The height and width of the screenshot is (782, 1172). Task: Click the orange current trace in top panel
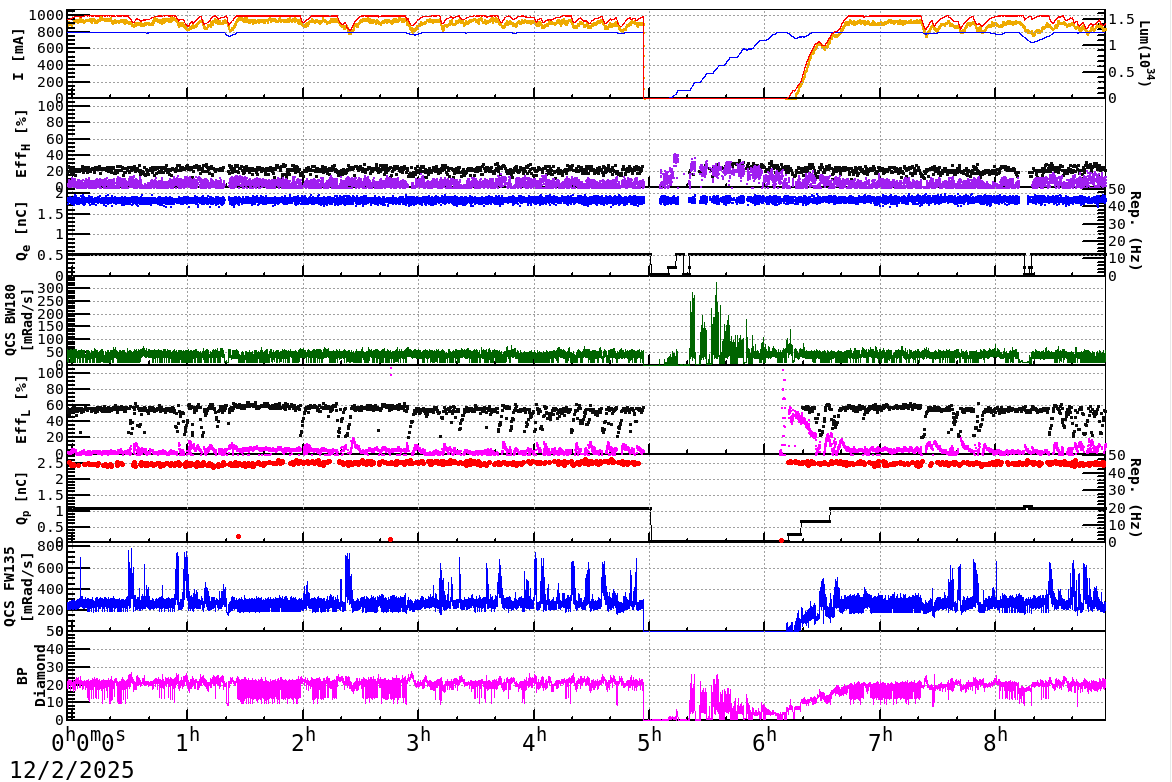pos(300,20)
